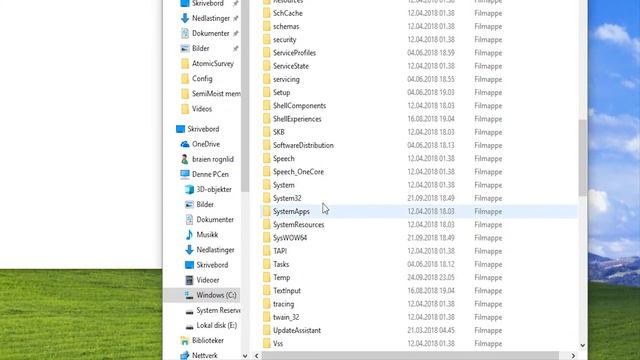The image size is (640, 360).
Task: Click the navigation pane scroll down arrow
Action: click(x=245, y=356)
